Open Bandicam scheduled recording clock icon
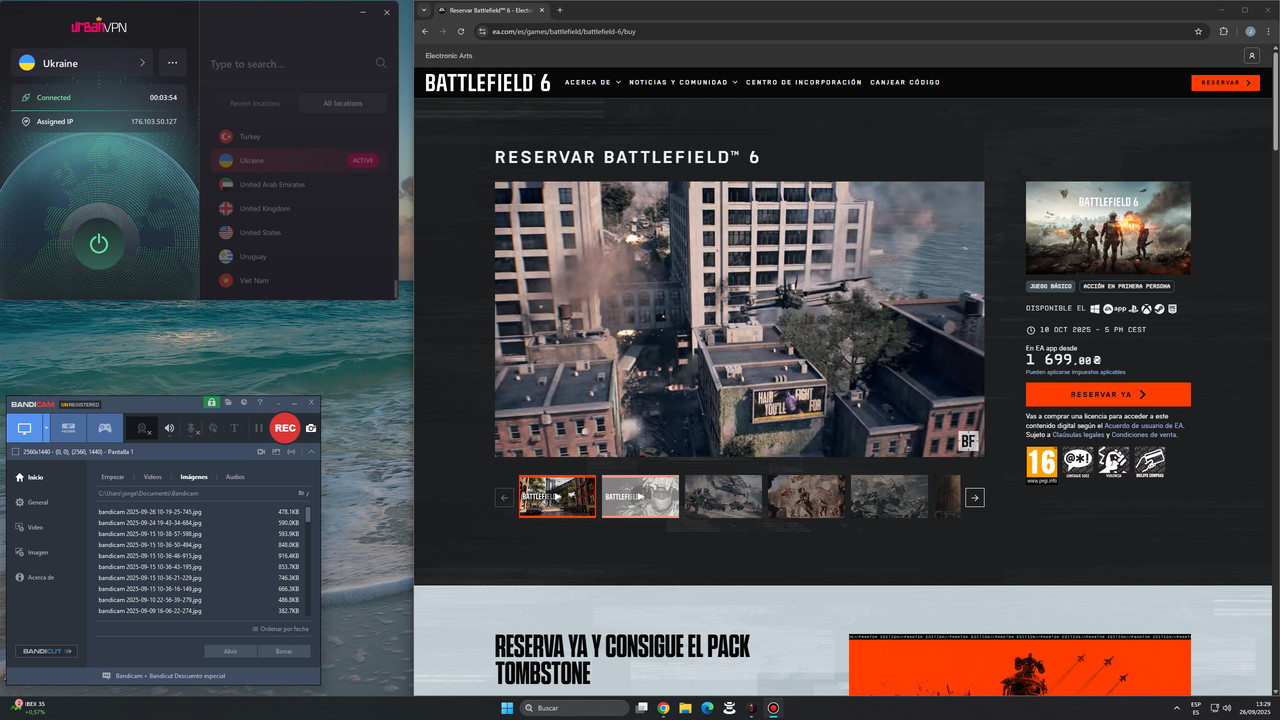This screenshot has height=720, width=1280. pos(243,402)
